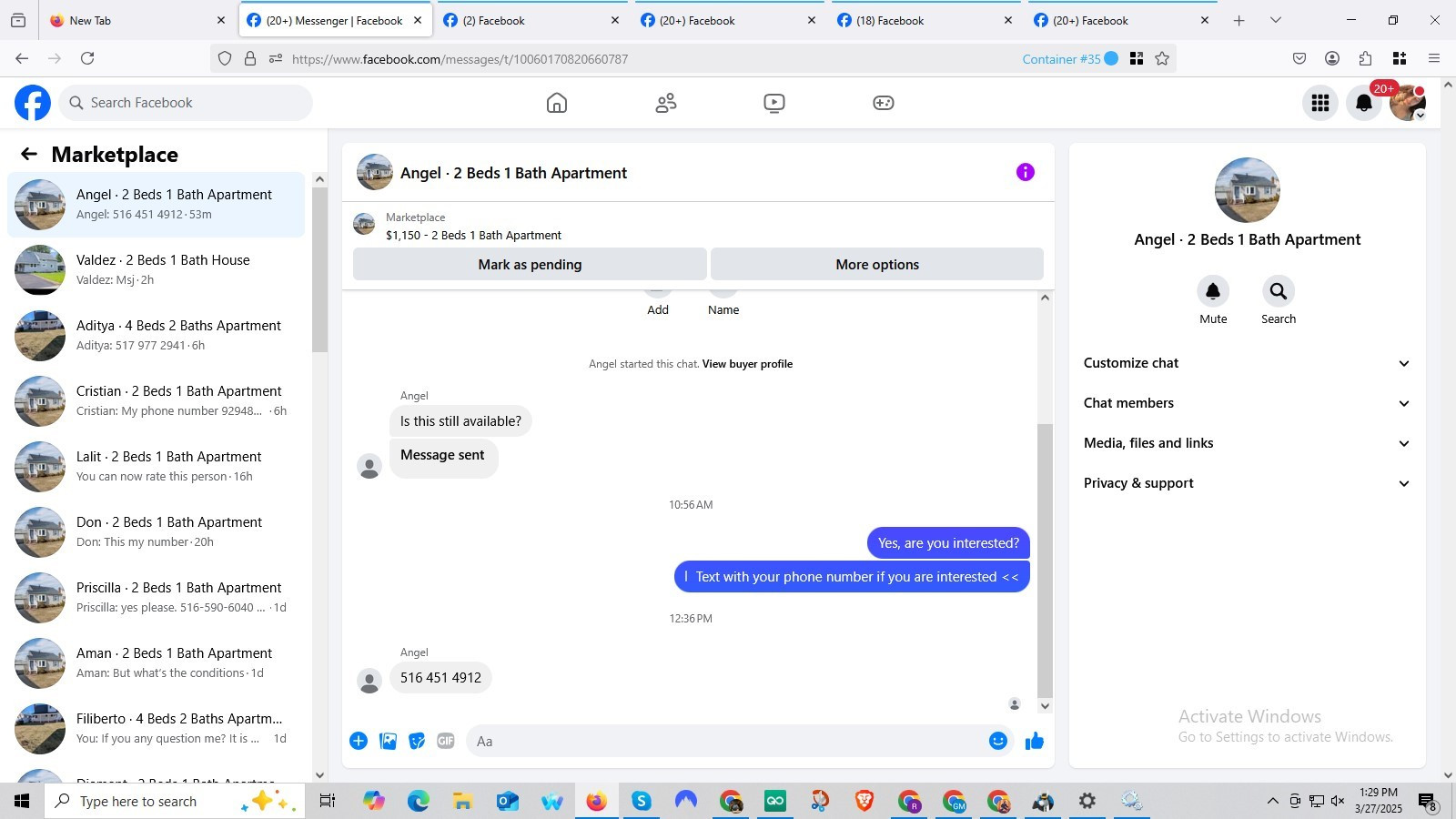Click the 516 451 4912 message bubble
Image resolution: width=1456 pixels, height=819 pixels.
coord(440,678)
